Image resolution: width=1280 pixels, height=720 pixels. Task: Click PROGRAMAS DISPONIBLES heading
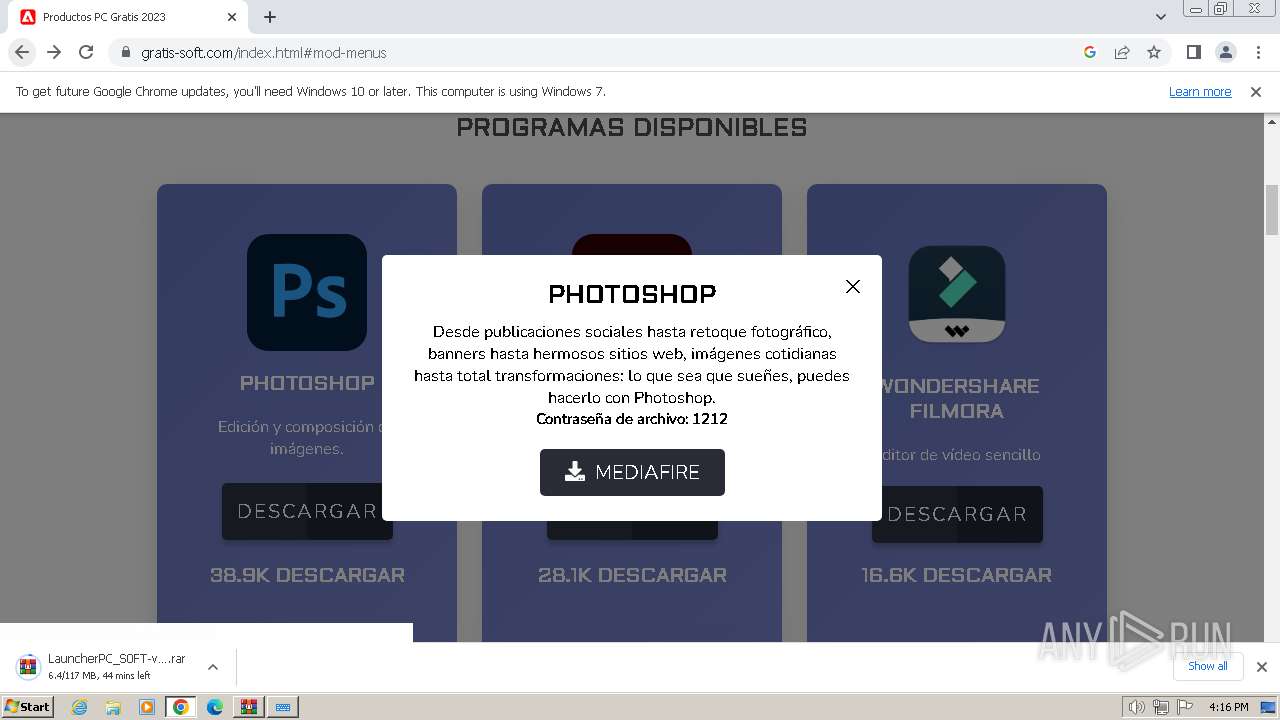click(632, 127)
